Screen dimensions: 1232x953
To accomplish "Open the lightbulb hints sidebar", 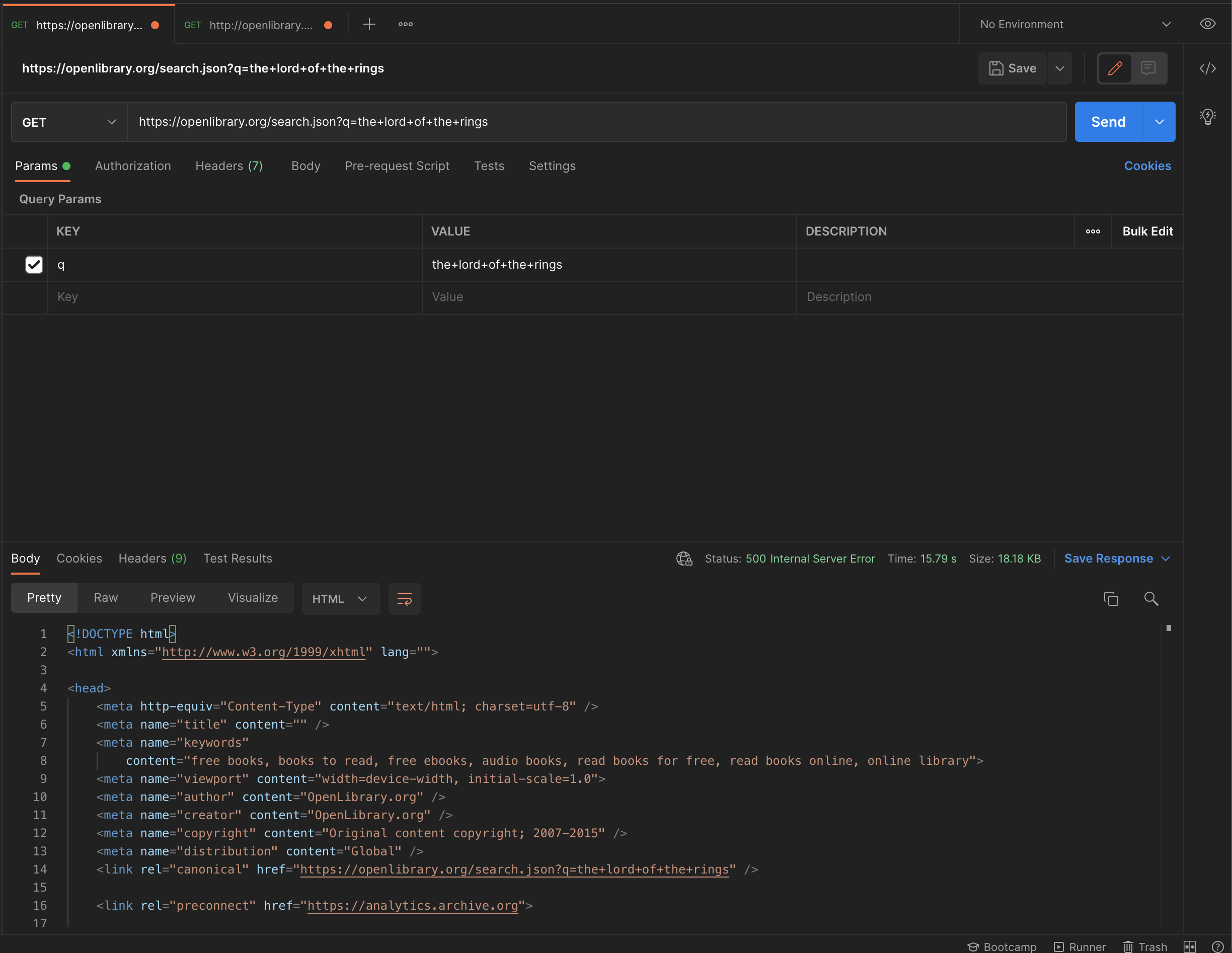I will pyautogui.click(x=1208, y=117).
